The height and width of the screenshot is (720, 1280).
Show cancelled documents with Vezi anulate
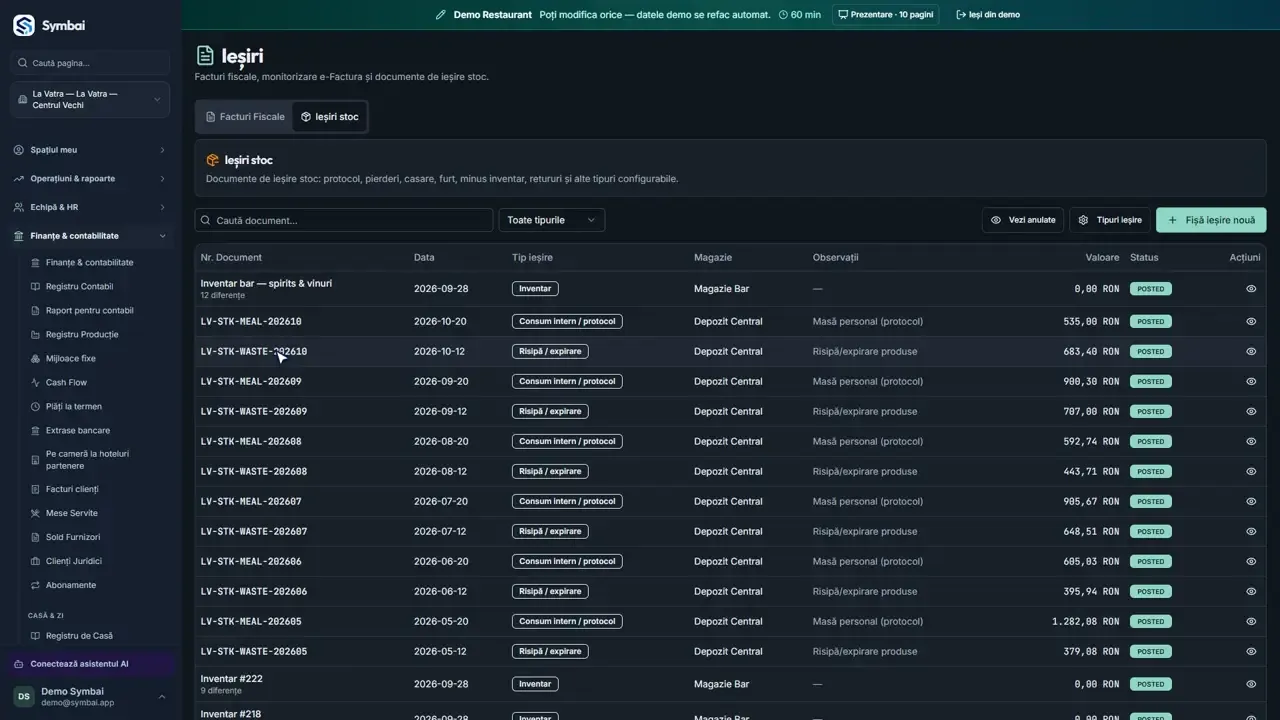coord(1023,220)
